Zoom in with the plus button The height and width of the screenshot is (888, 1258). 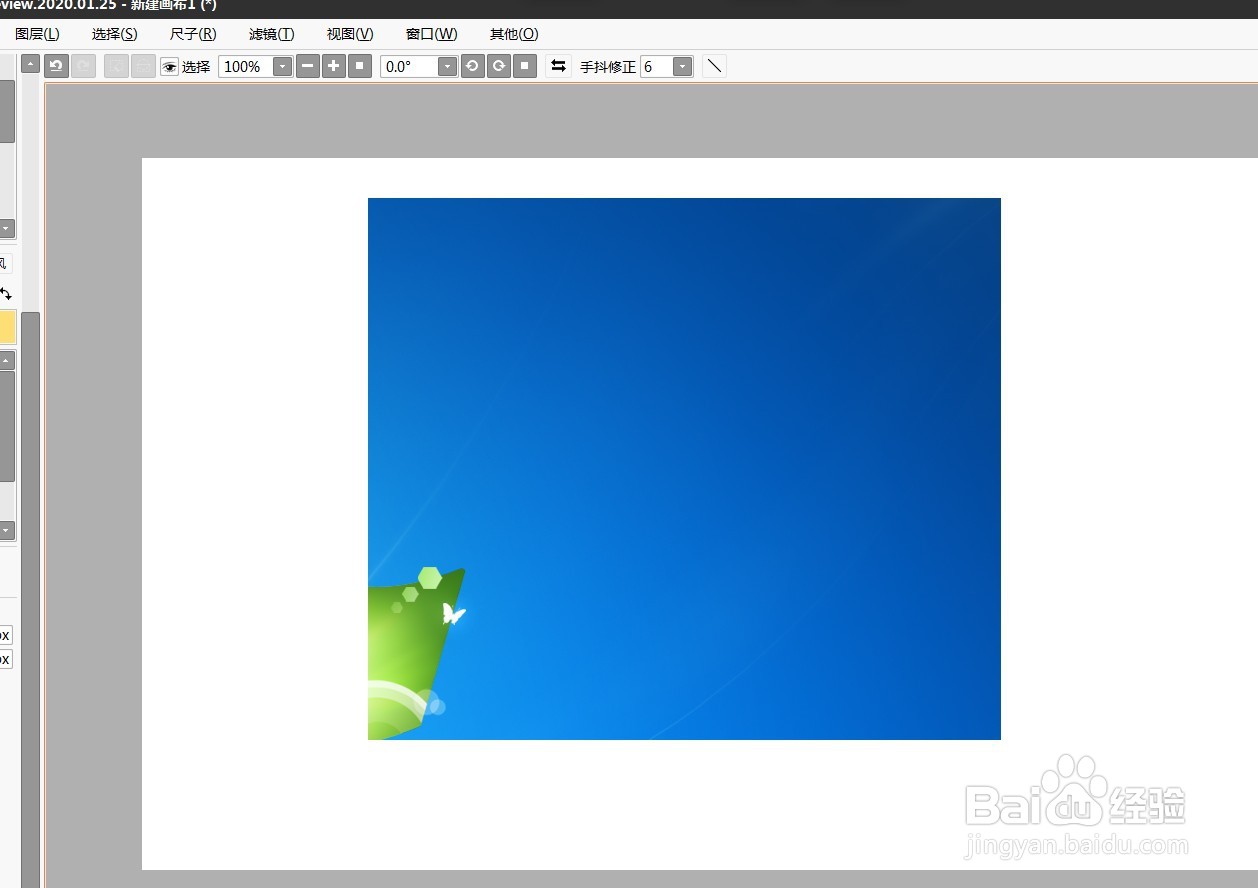click(334, 66)
